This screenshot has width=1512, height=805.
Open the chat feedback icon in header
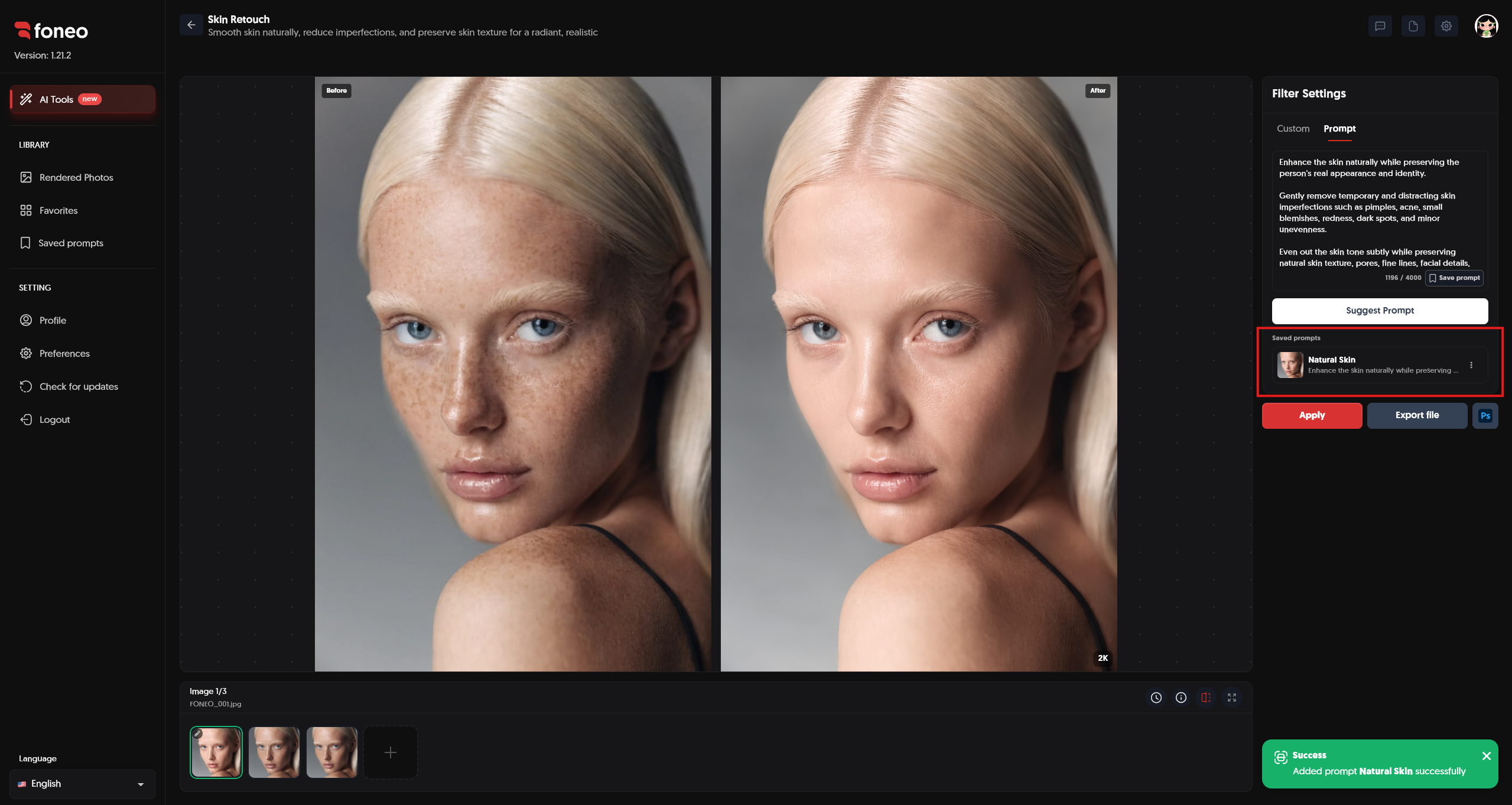(1380, 26)
